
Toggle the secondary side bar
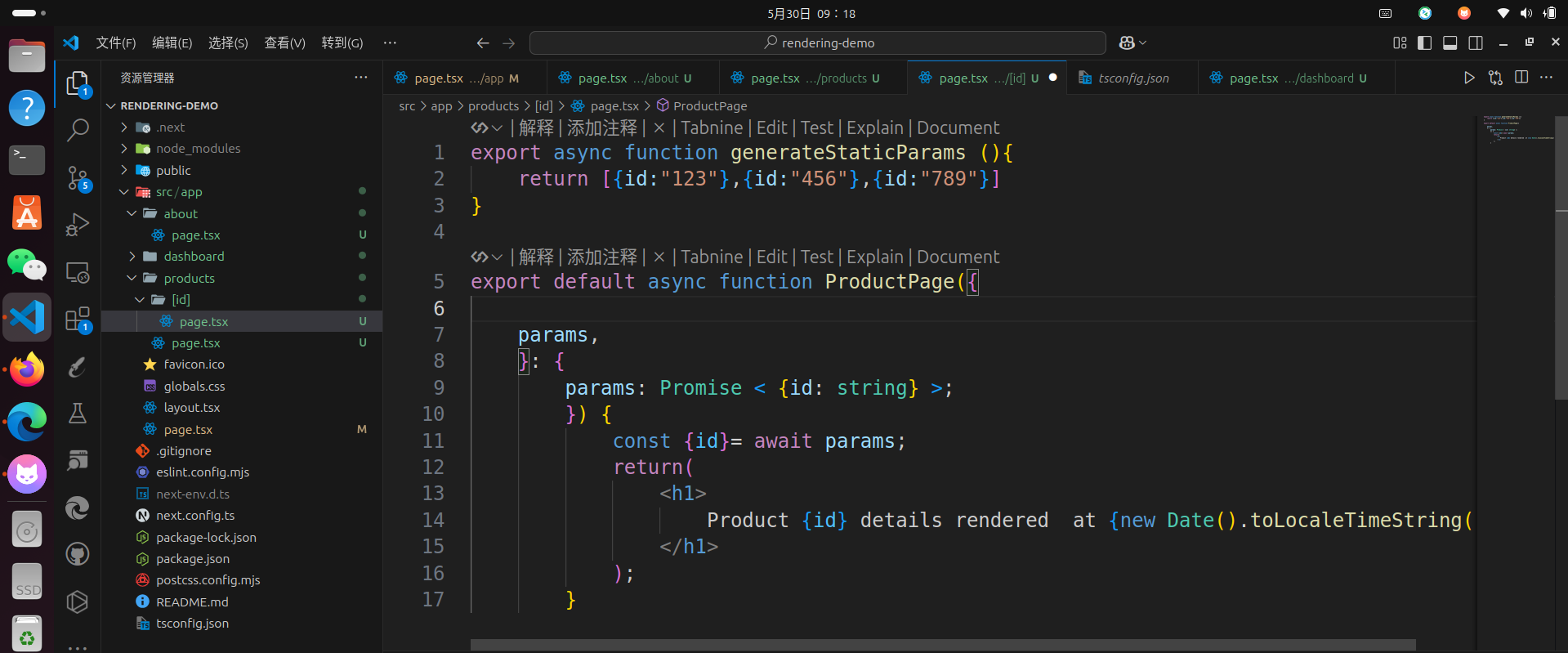[x=1475, y=43]
